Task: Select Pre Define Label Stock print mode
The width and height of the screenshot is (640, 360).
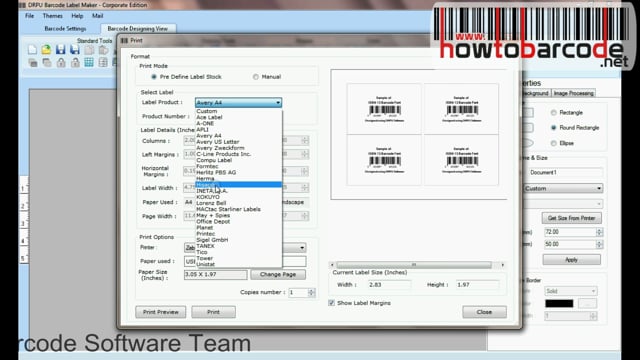Action: click(154, 77)
